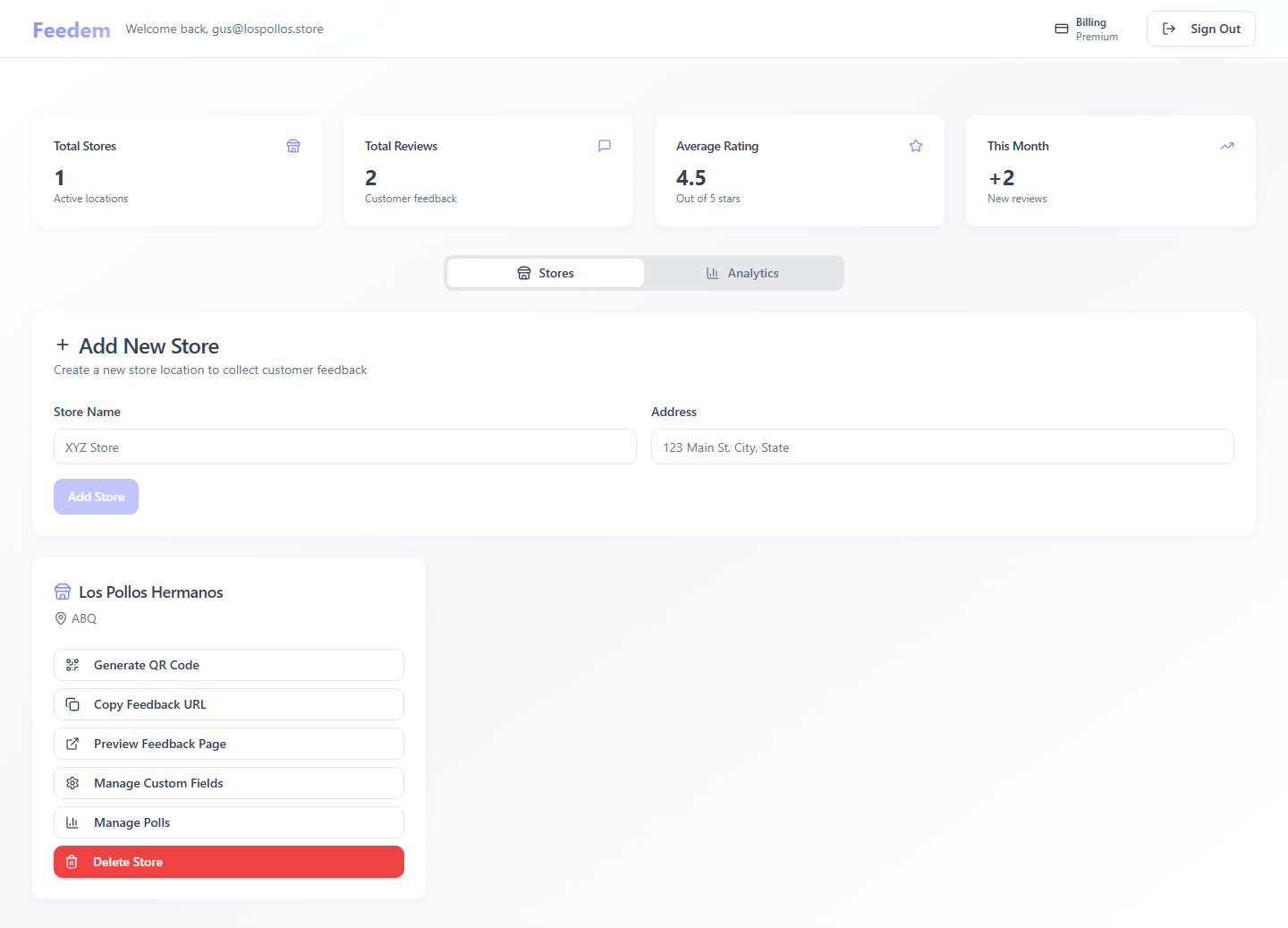The height and width of the screenshot is (928, 1288).
Task: Click the storefront icon beside Los Pollos Hermanos
Action: click(x=62, y=592)
